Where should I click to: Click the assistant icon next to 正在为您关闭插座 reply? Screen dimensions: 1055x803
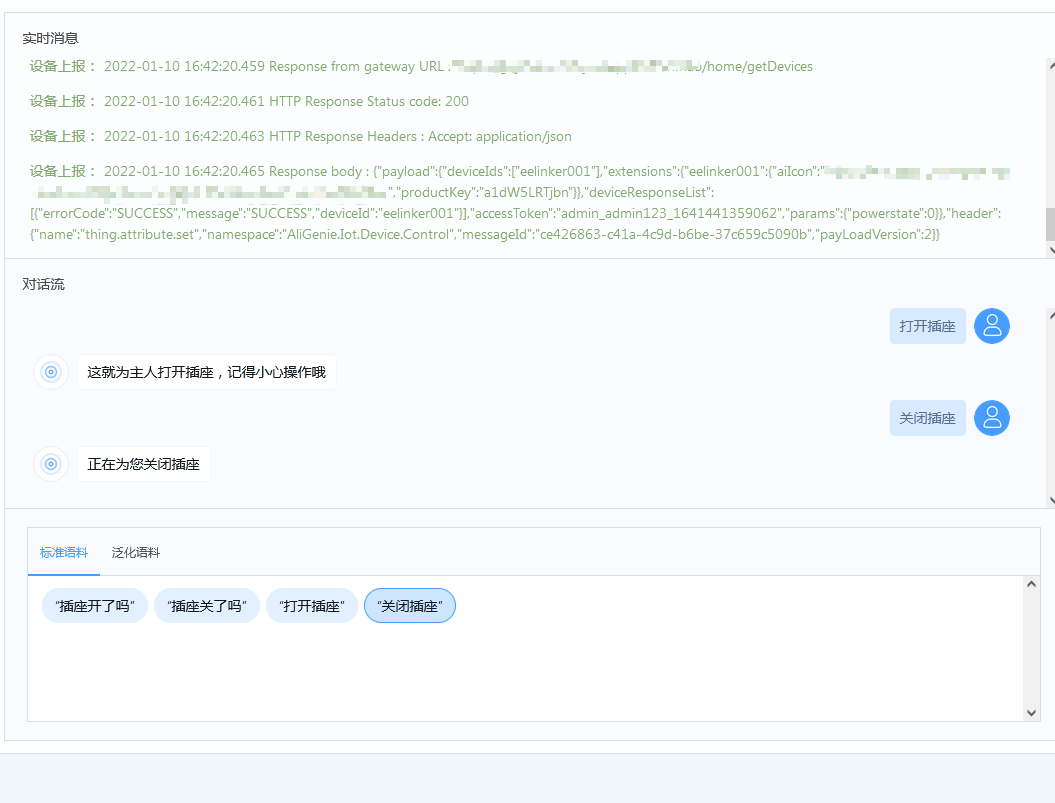pos(50,464)
